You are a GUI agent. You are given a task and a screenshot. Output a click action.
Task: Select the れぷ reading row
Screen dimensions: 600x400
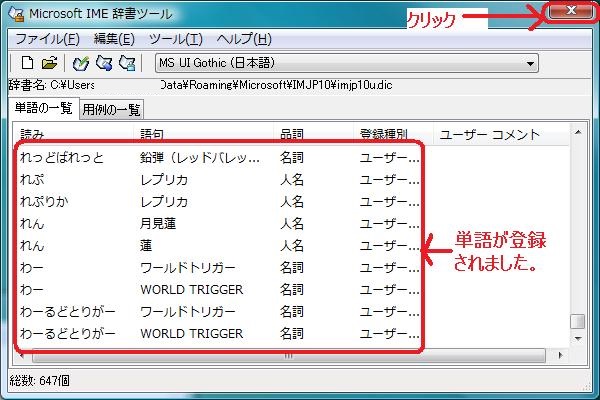tap(32, 180)
